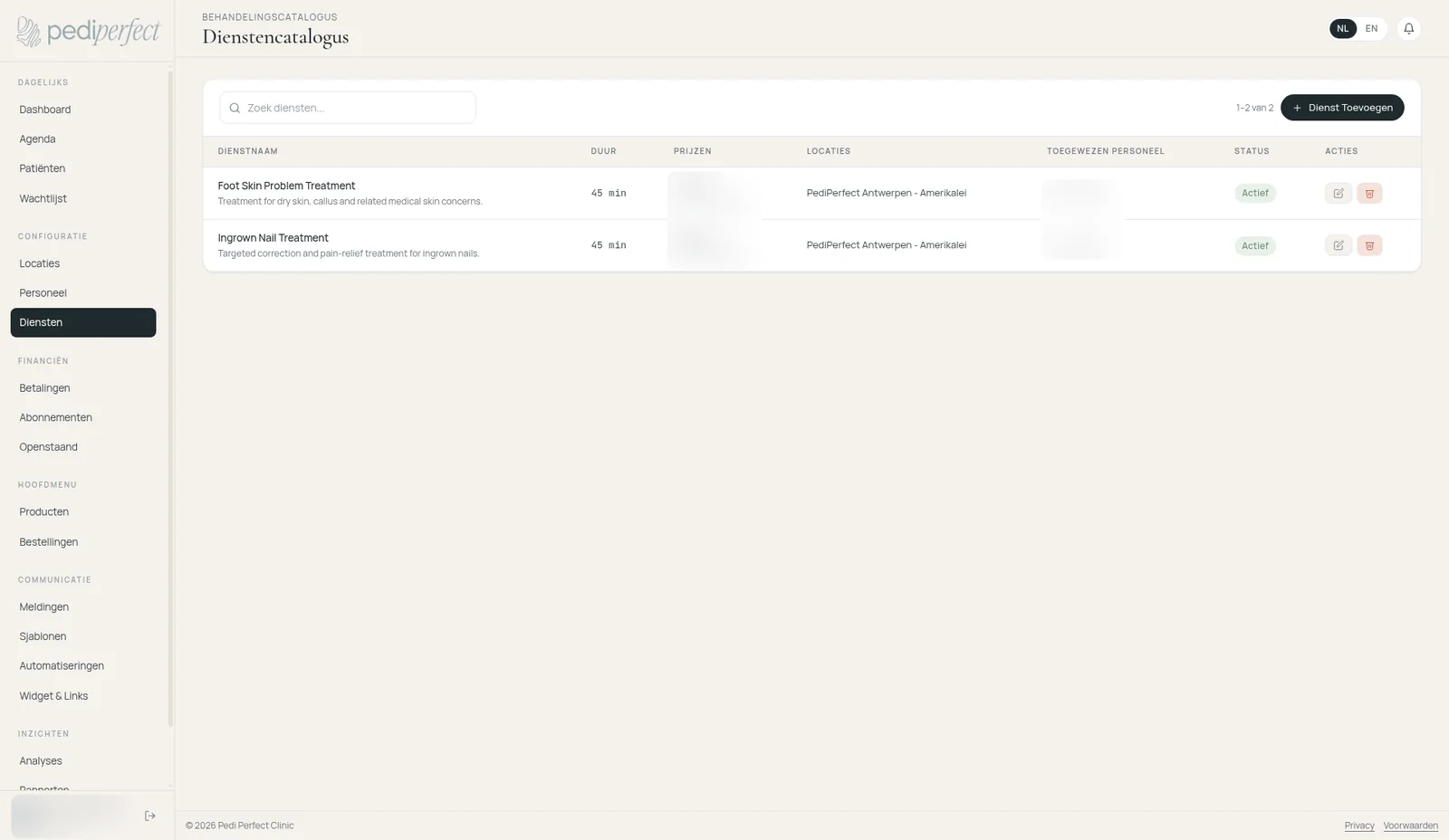Switch language to EN
1449x840 pixels.
point(1371,29)
